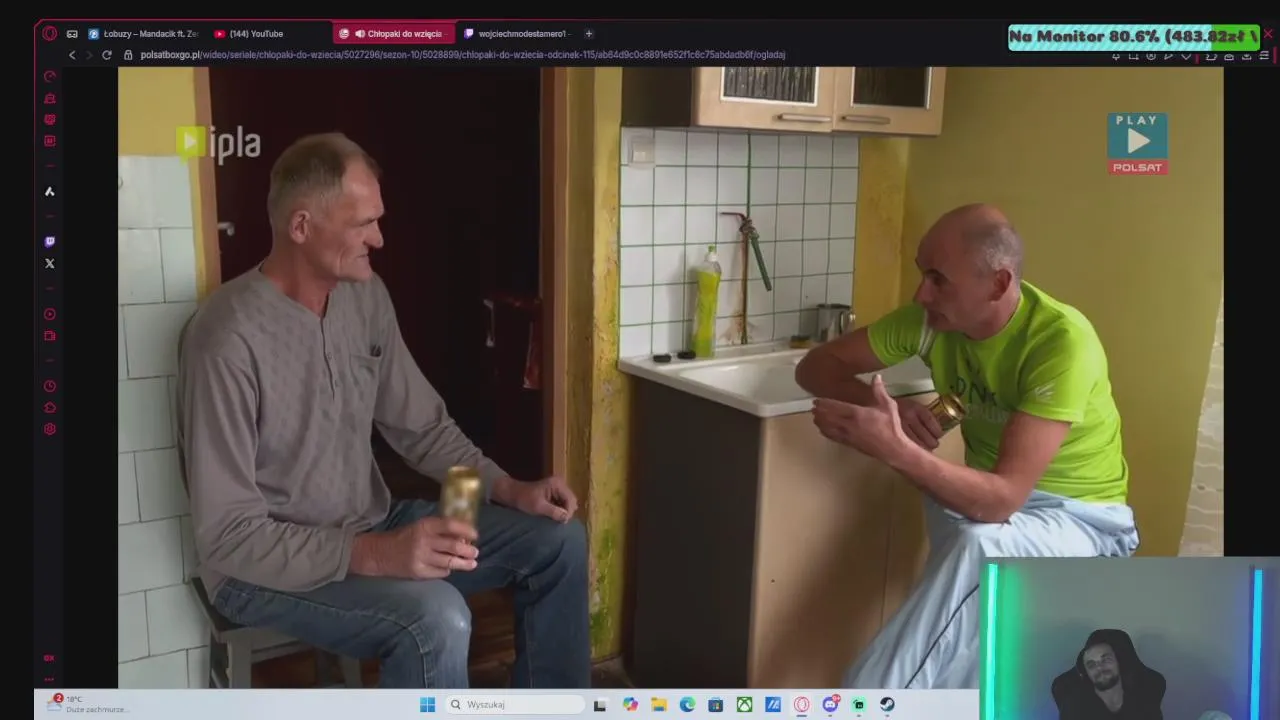This screenshot has height=720, width=1280.
Task: Open the sidebar player icon
Action: 50,314
